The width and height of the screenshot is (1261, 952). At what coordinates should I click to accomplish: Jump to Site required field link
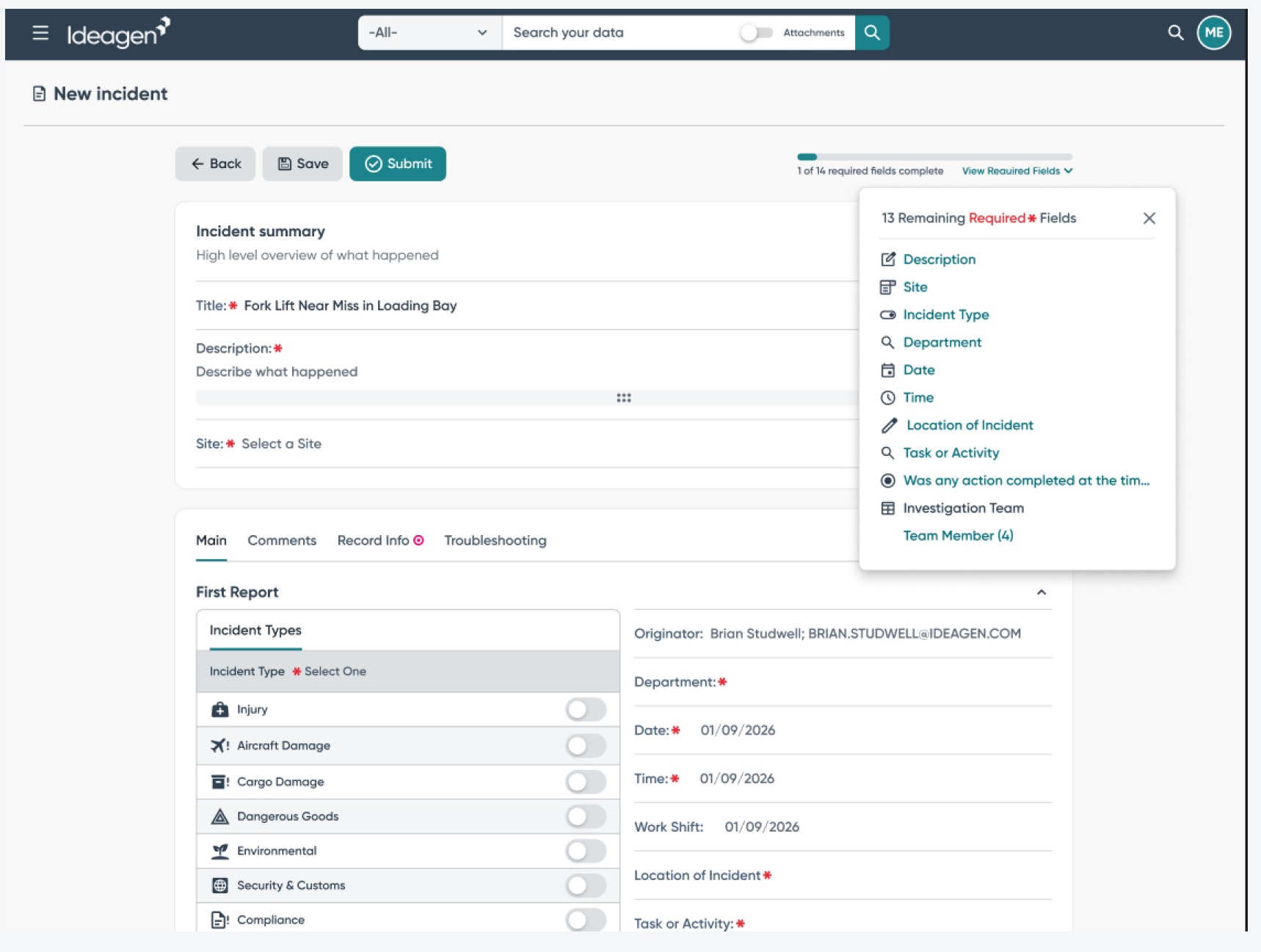(915, 287)
